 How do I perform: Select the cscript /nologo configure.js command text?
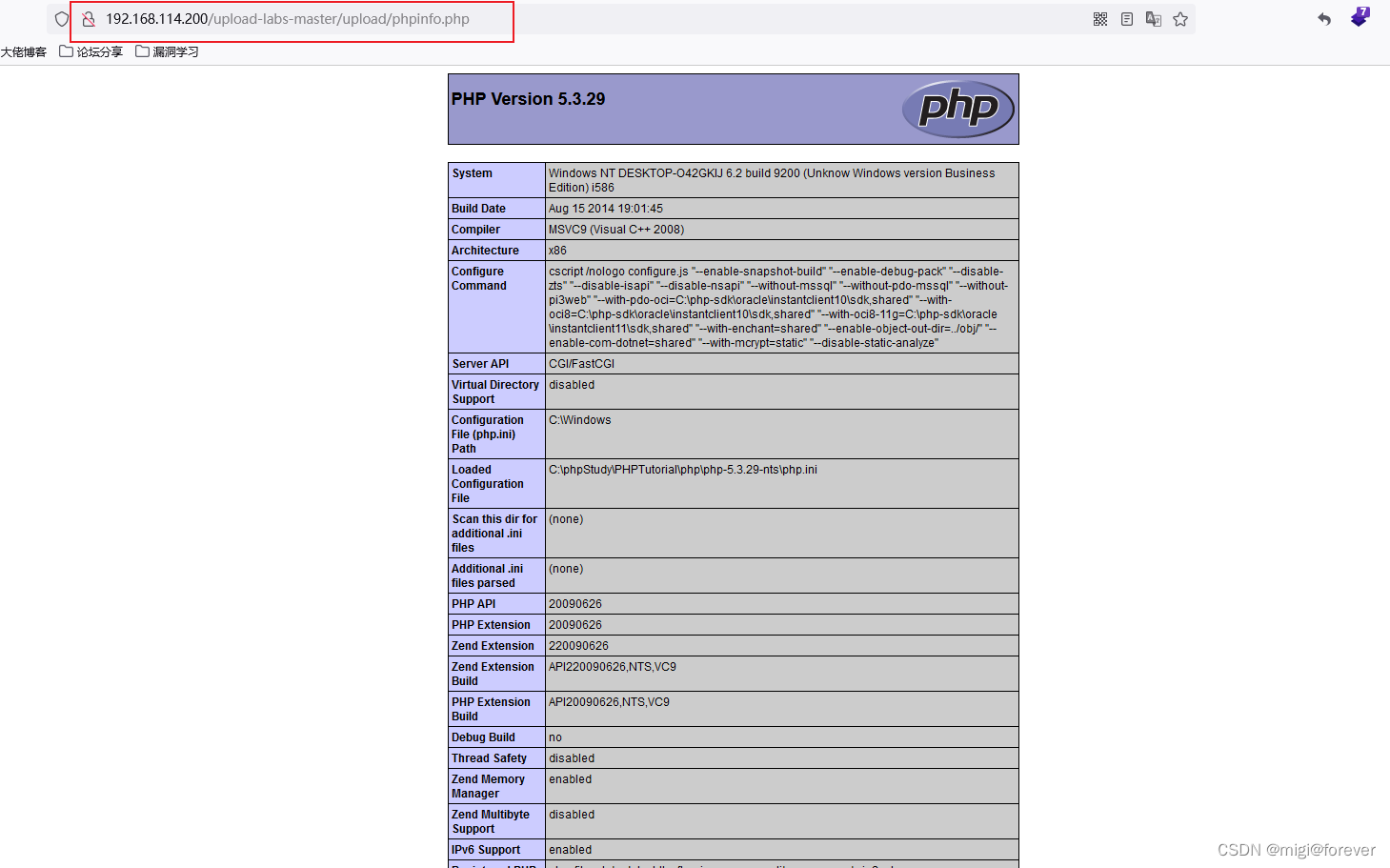778,307
